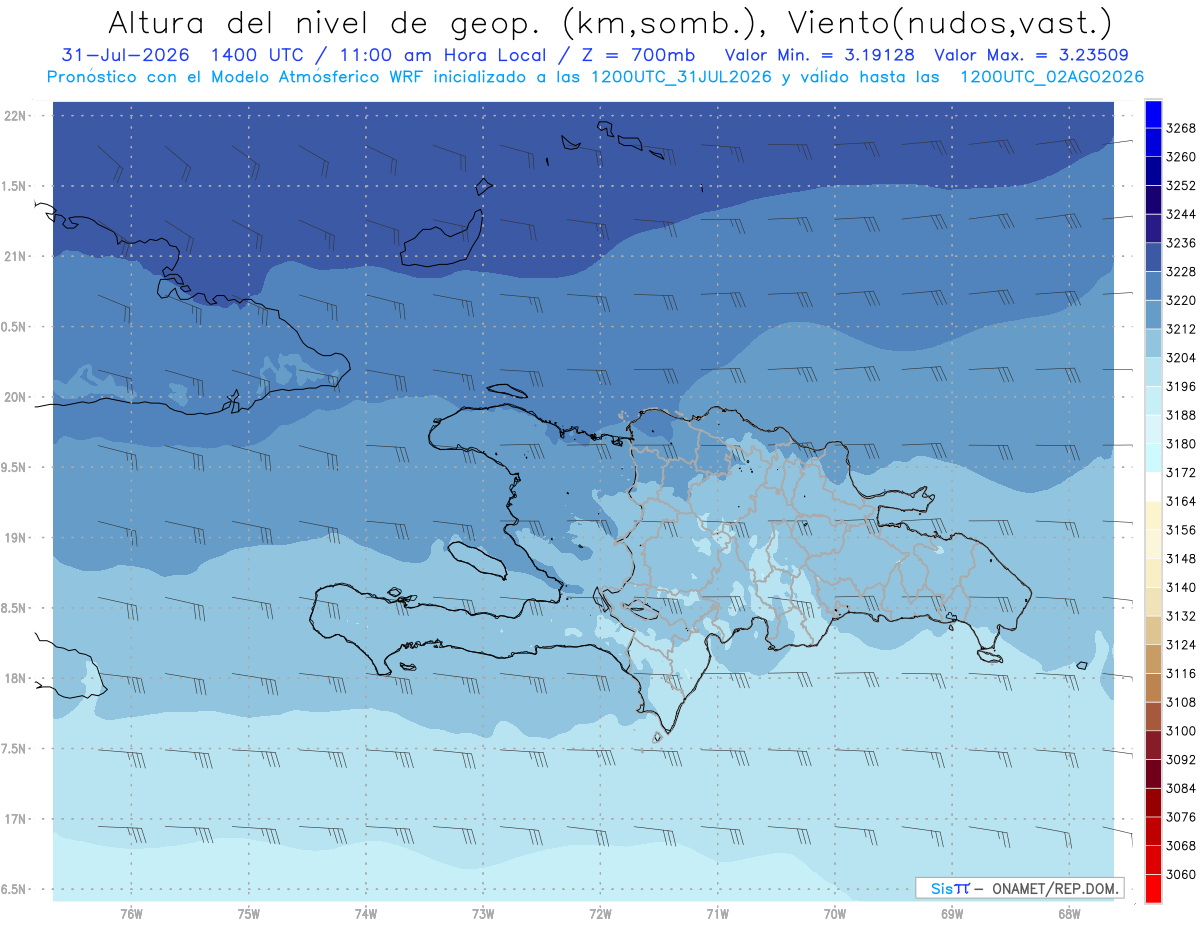Click the '6.5N' latitude axis label
The width and height of the screenshot is (1200, 927).
(15, 889)
